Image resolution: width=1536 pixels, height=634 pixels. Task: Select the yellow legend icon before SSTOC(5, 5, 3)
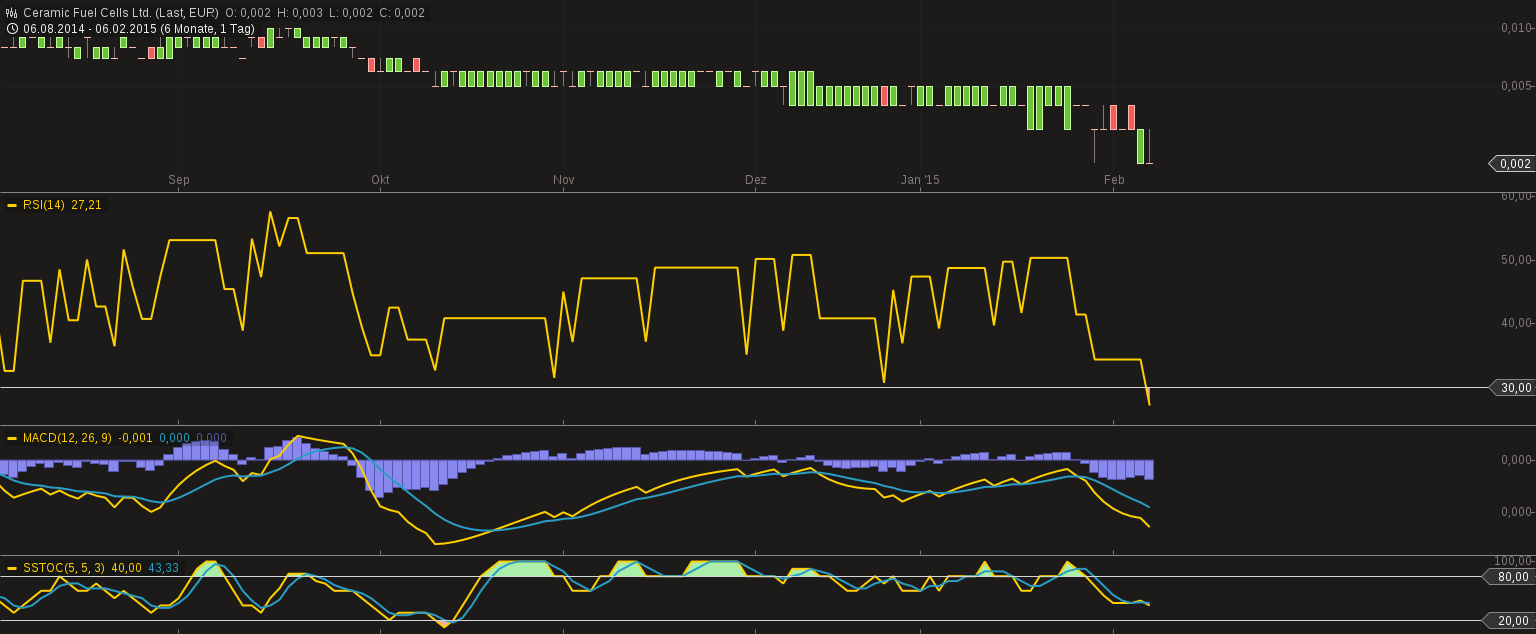coord(12,567)
